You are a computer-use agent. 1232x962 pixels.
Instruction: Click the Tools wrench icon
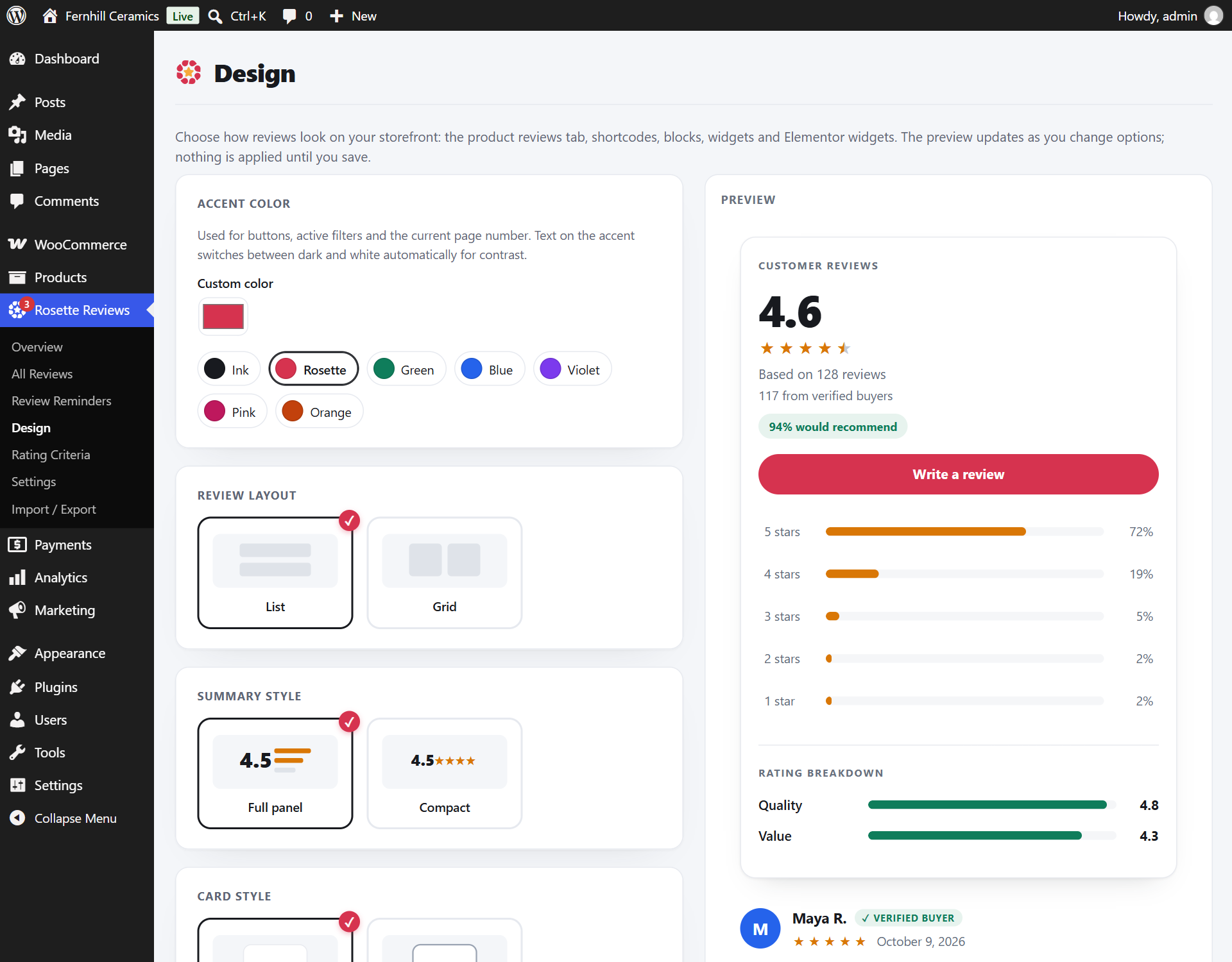click(x=17, y=752)
